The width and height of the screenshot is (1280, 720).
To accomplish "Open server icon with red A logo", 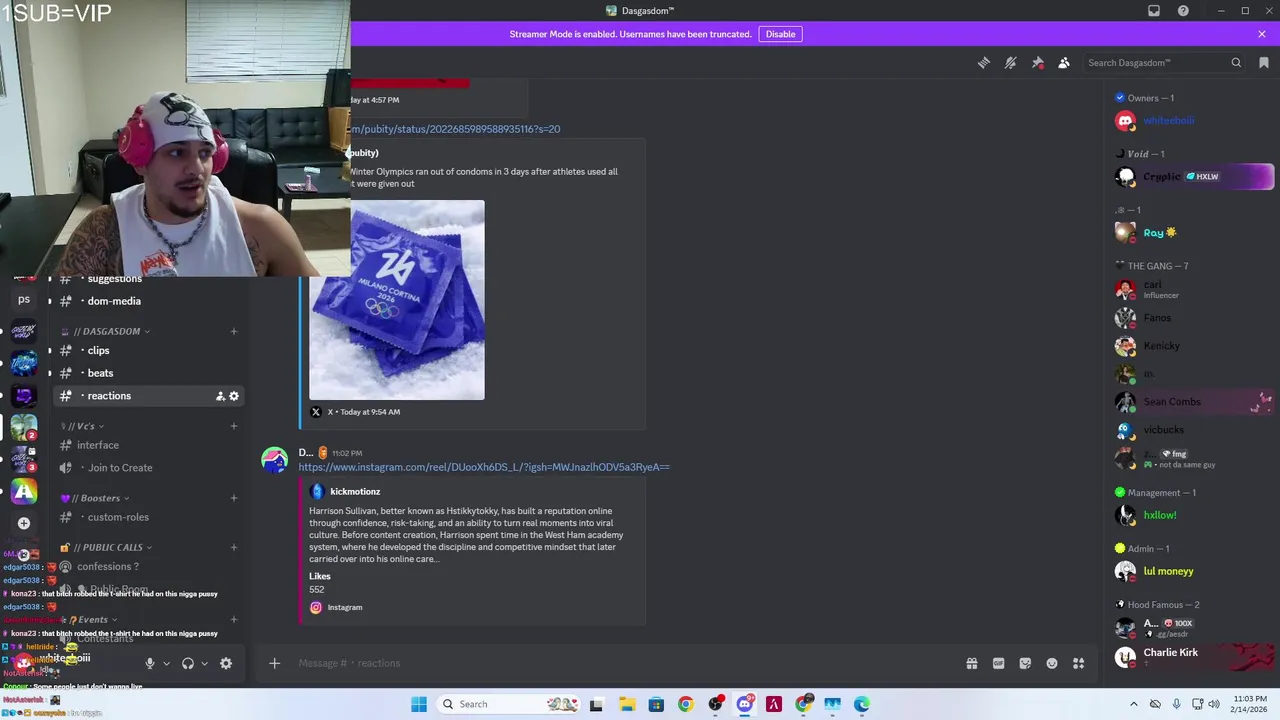I will point(24,492).
